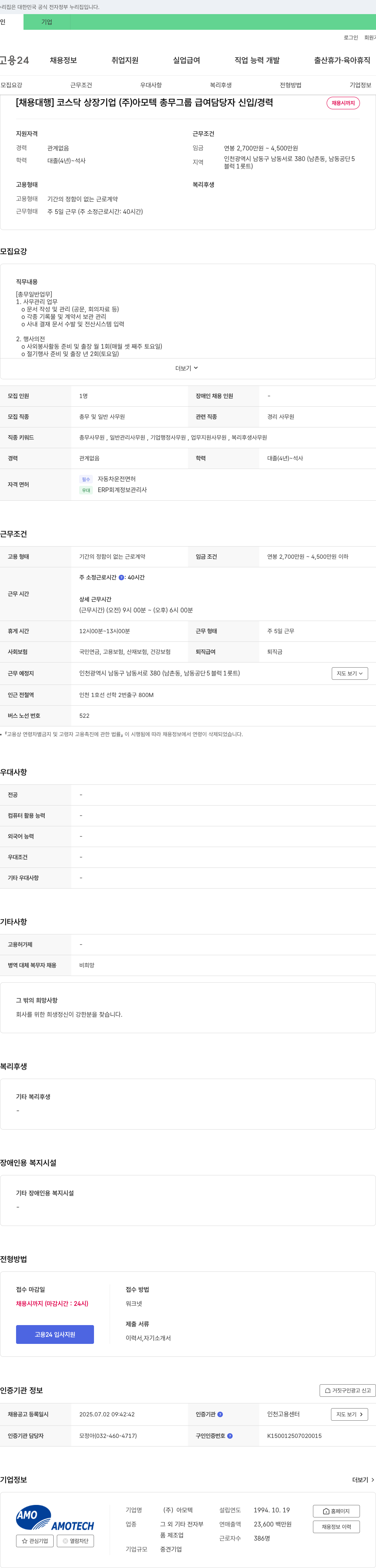Screen dimensions: 376x1568
Task: Click 설립연도 value 1994. 10. 19
Action: (271, 1510)
